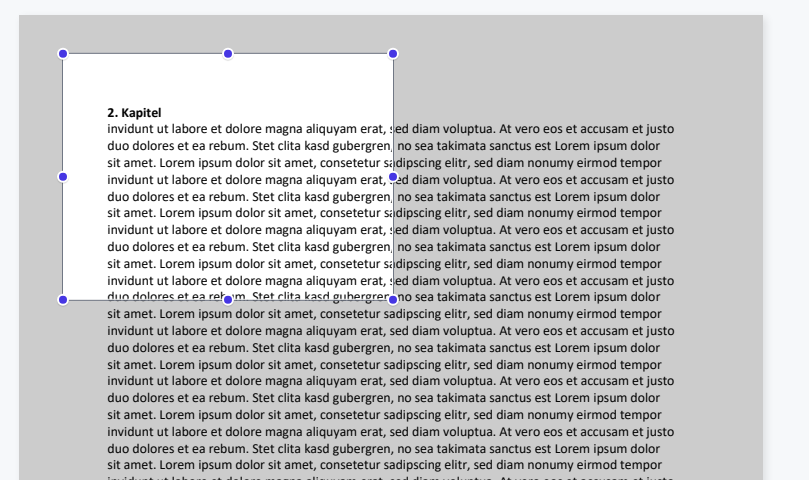Click the bottom-center selection handle
809x480 pixels.
coord(228,300)
